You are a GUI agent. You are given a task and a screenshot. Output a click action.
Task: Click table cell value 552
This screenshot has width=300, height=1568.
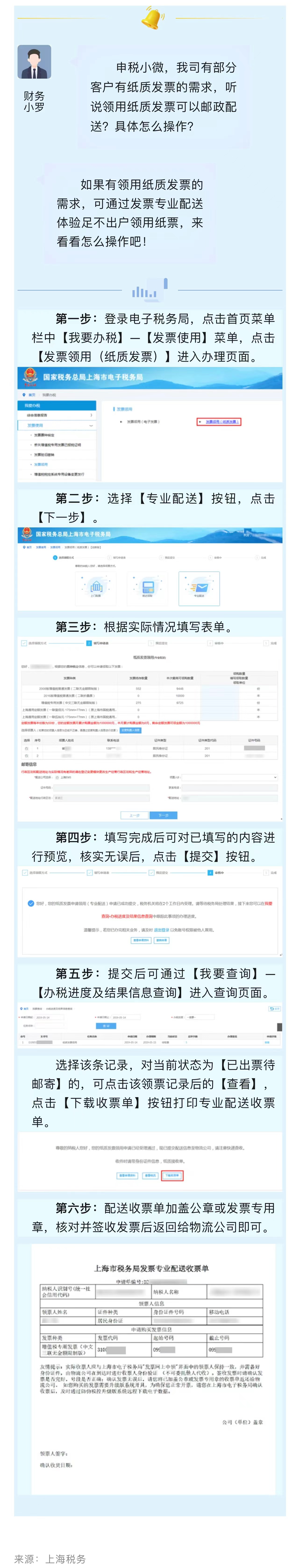point(139,689)
